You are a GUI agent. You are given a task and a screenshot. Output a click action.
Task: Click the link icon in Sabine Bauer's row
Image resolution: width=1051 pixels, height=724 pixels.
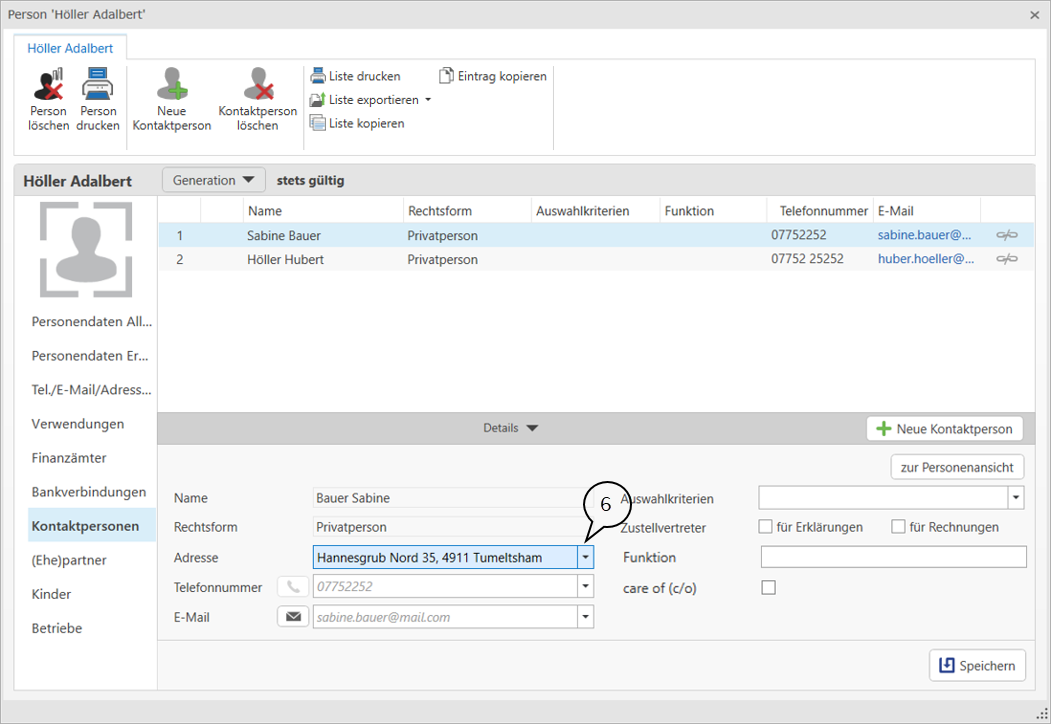pos(1007,235)
